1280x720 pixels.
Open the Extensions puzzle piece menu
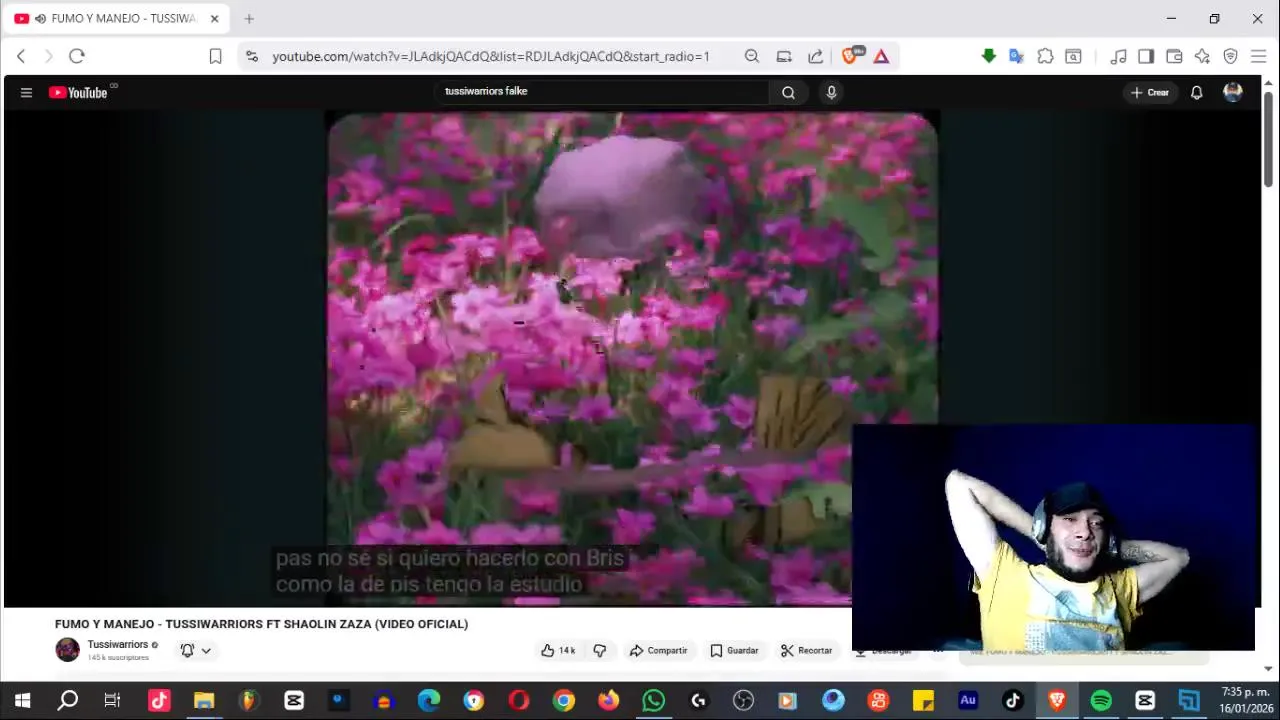click(x=1045, y=57)
